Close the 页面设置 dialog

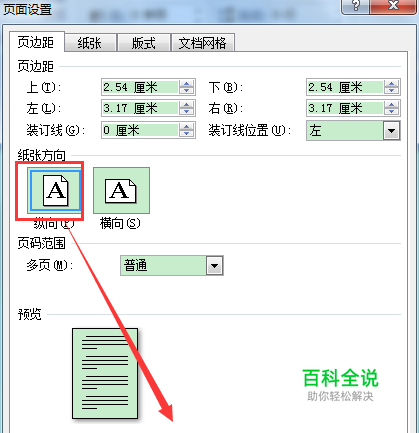394,6
